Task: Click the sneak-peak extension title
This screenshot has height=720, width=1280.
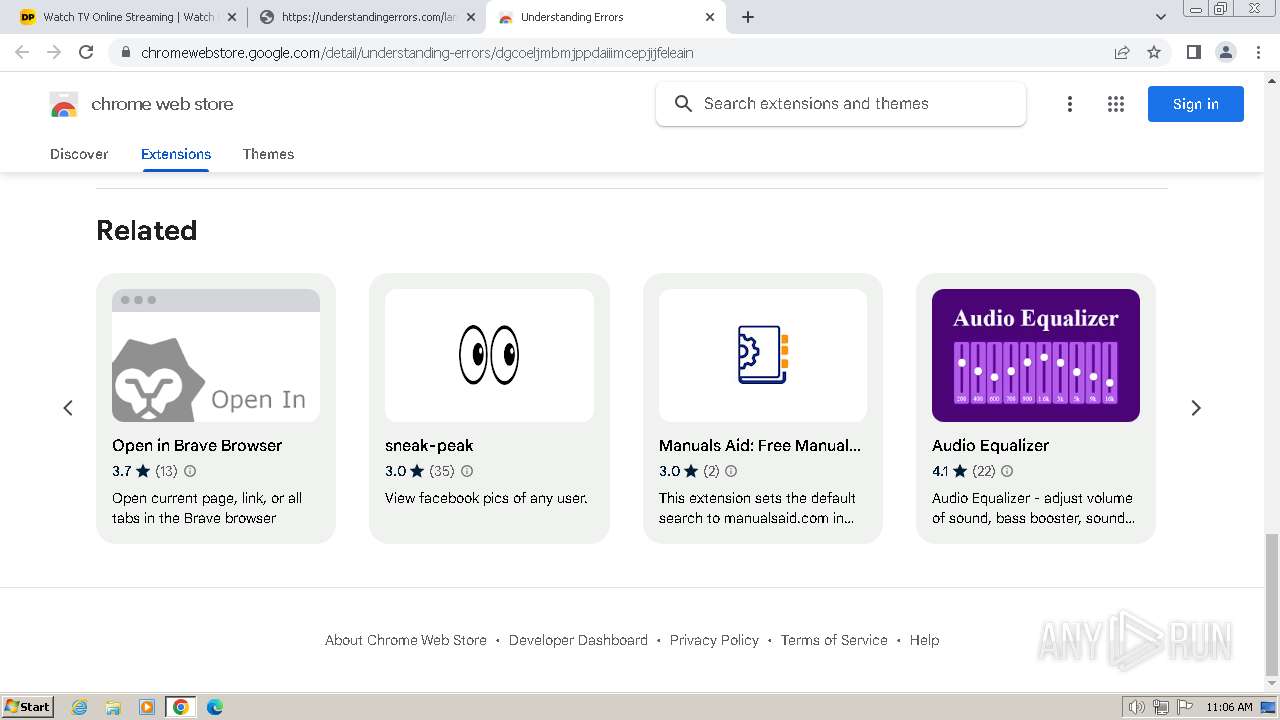Action: point(429,446)
